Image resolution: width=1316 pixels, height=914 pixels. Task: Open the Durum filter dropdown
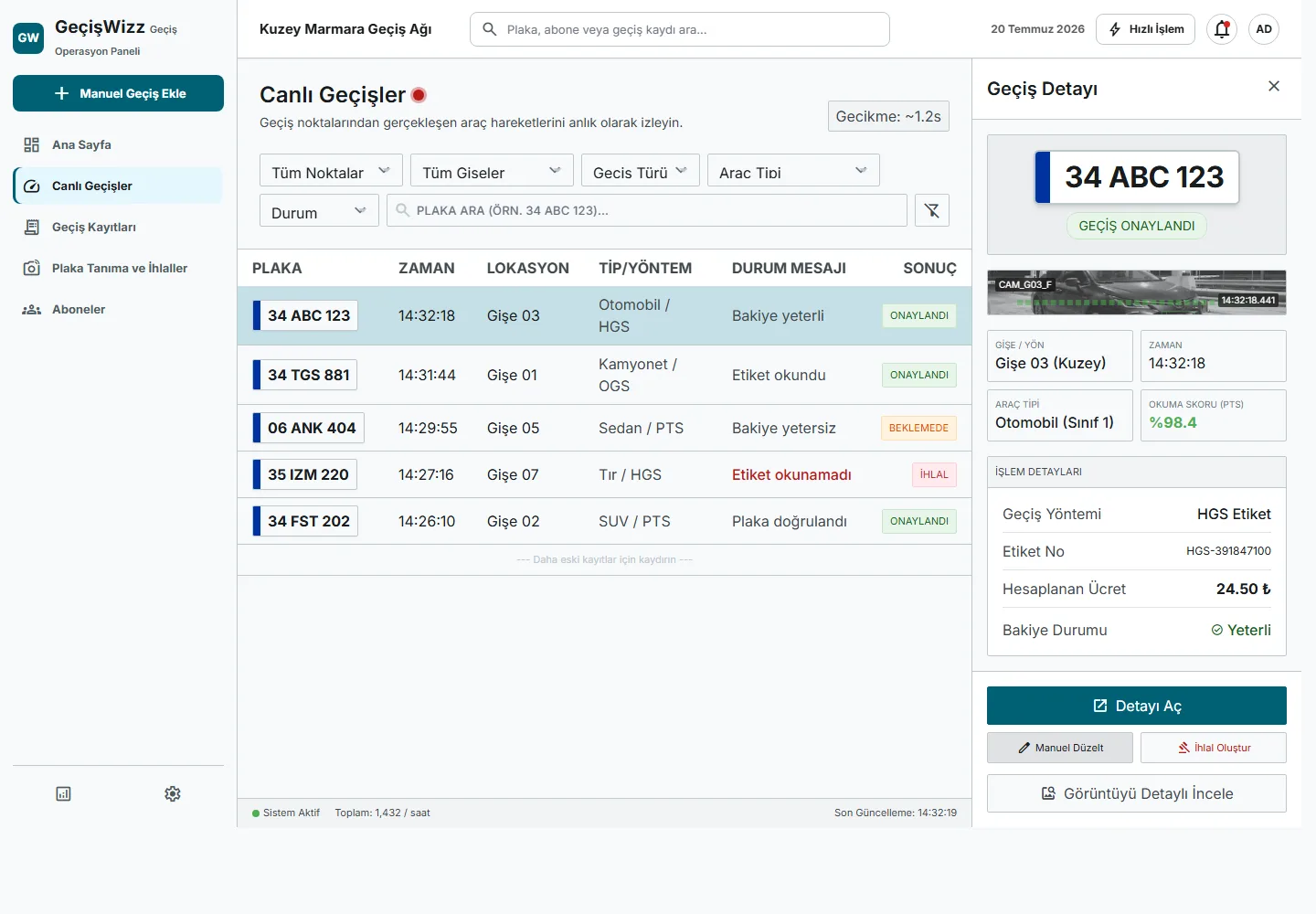tap(319, 211)
